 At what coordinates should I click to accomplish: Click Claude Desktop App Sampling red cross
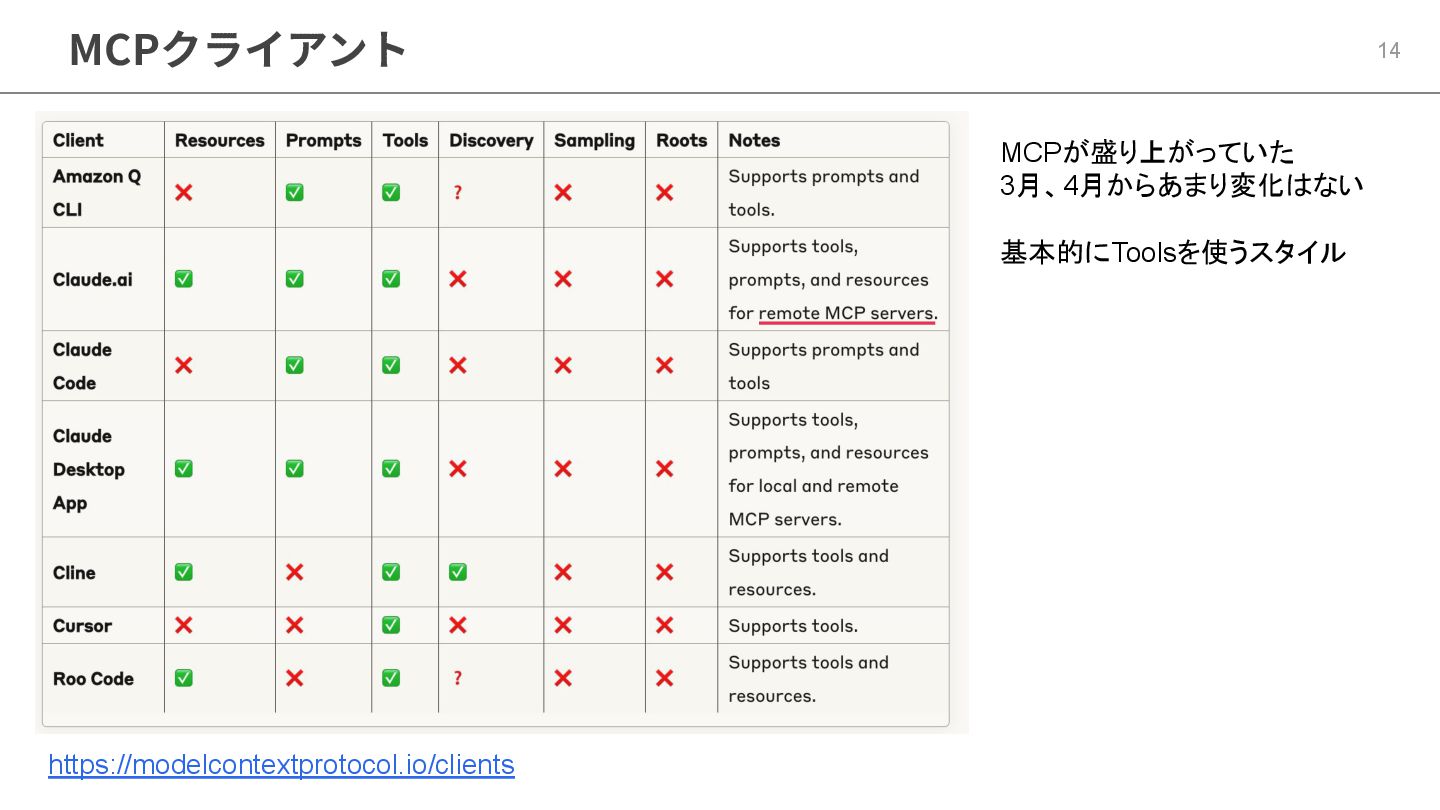[563, 468]
